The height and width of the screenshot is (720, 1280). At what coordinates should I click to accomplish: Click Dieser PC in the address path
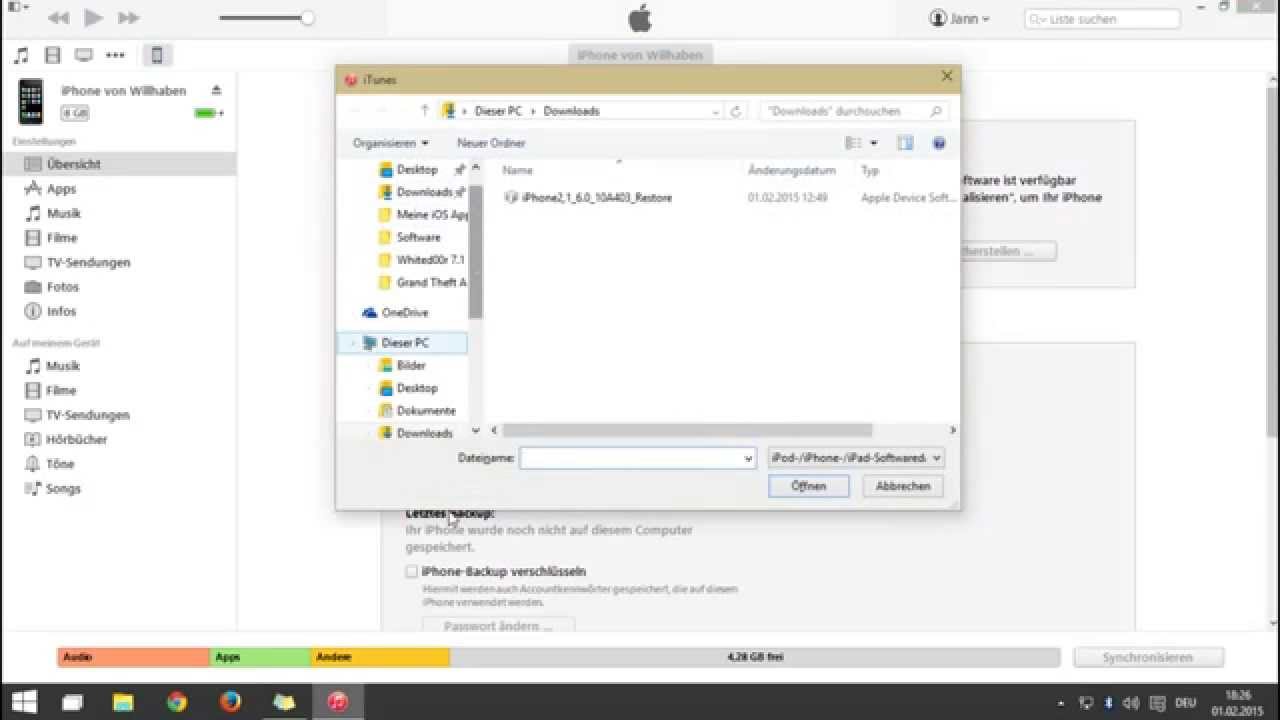coord(499,111)
